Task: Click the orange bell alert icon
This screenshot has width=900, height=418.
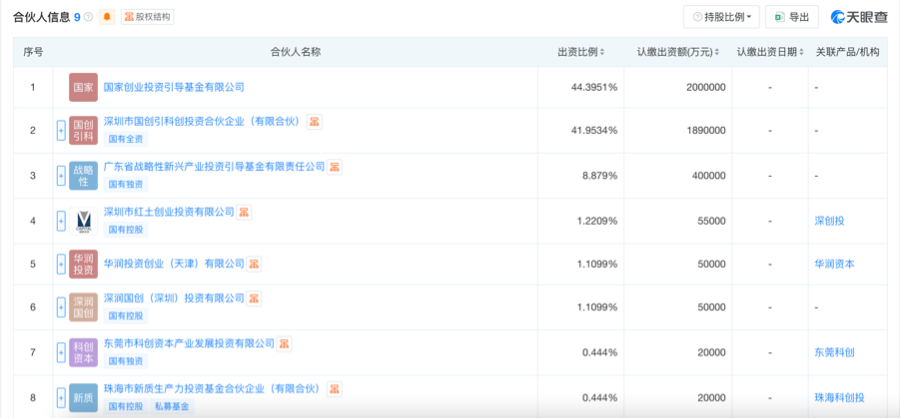Action: [107, 17]
